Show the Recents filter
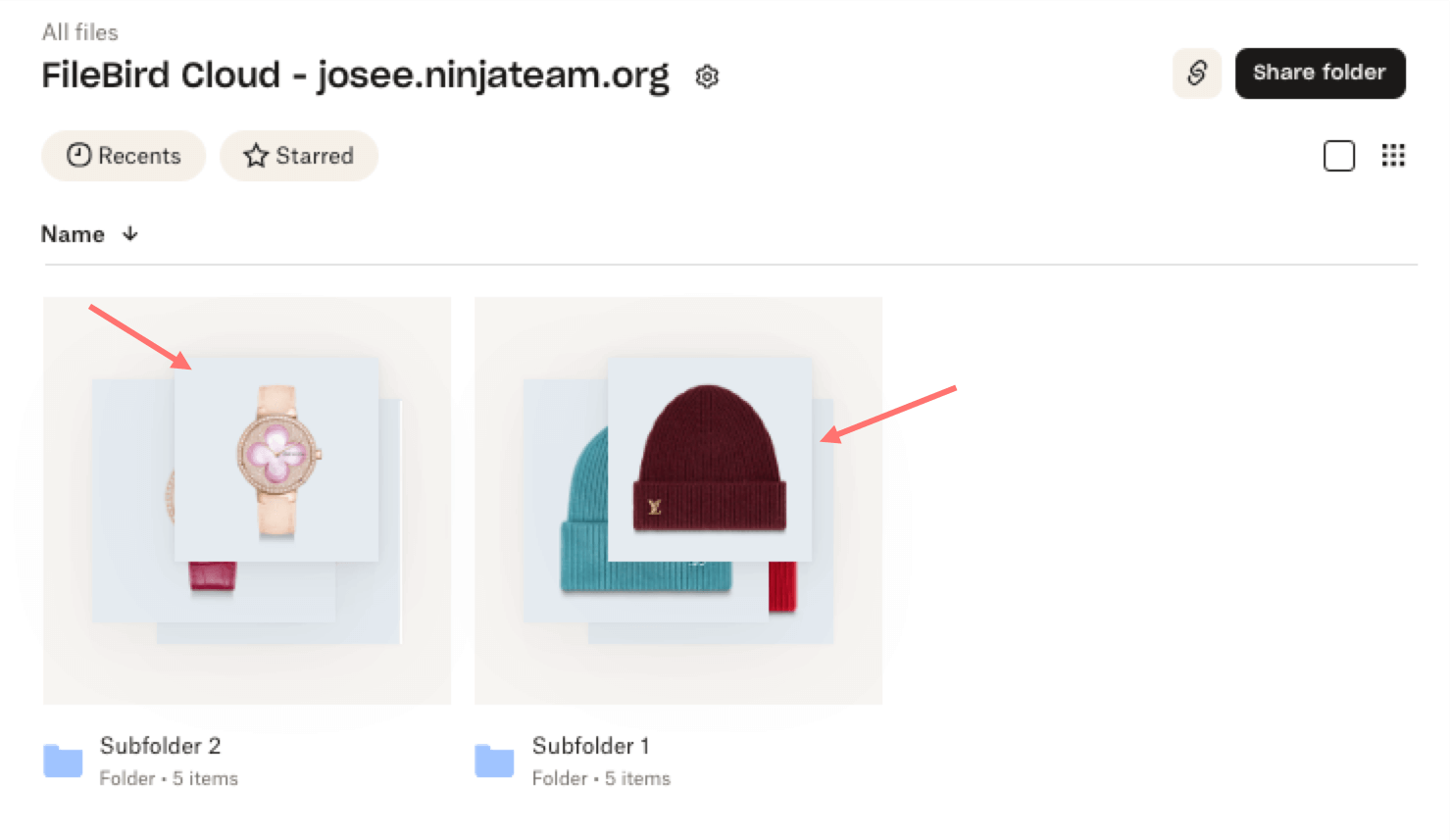This screenshot has width=1450, height=840. 124,156
